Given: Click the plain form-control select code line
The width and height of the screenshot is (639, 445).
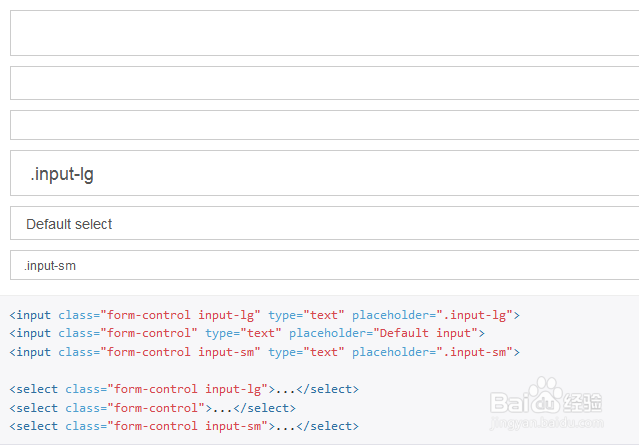Looking at the screenshot, I should [x=152, y=408].
